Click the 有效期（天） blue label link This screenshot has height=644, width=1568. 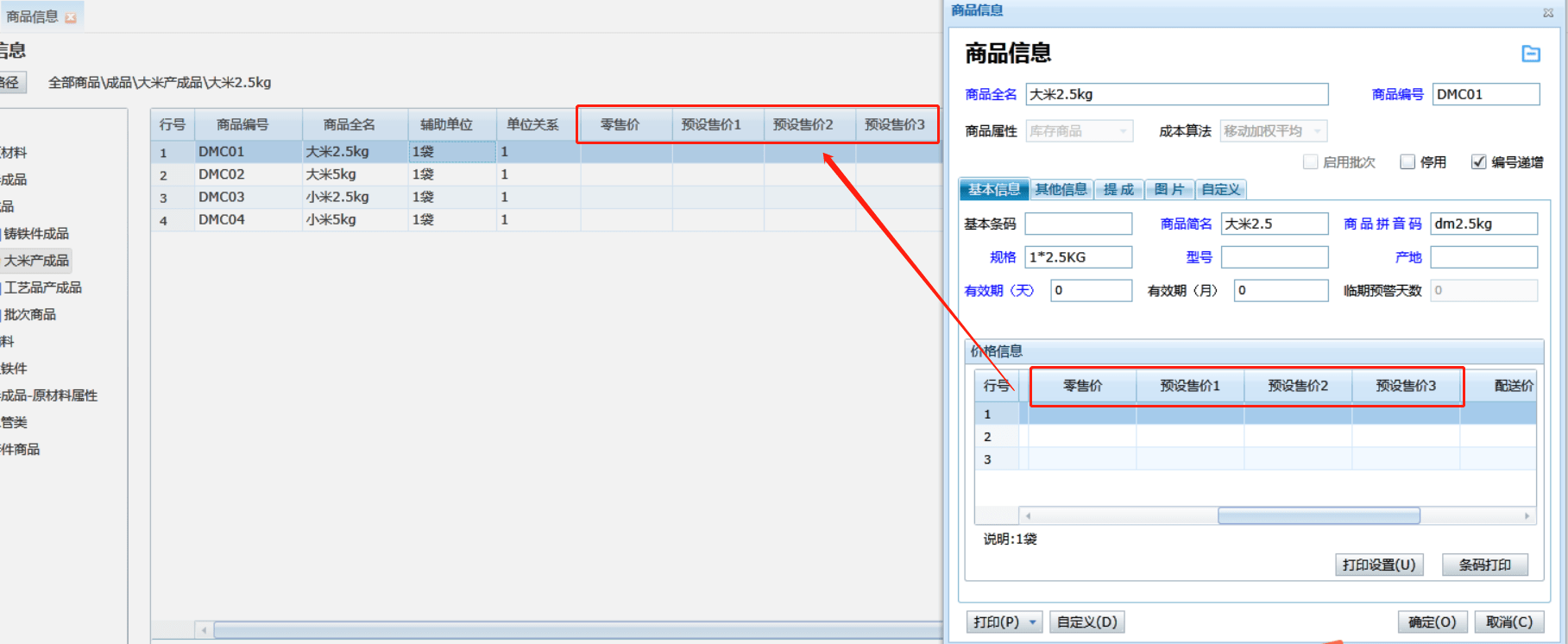(998, 290)
